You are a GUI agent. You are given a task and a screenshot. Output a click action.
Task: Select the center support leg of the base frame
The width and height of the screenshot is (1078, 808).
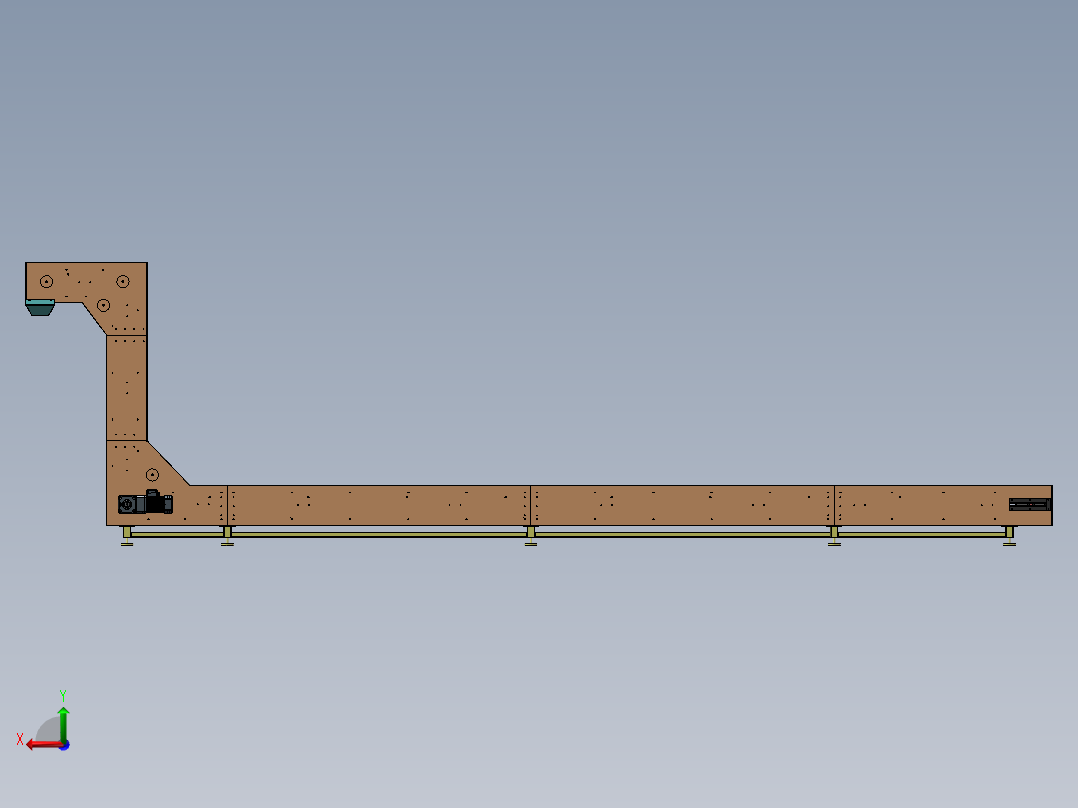(x=531, y=536)
